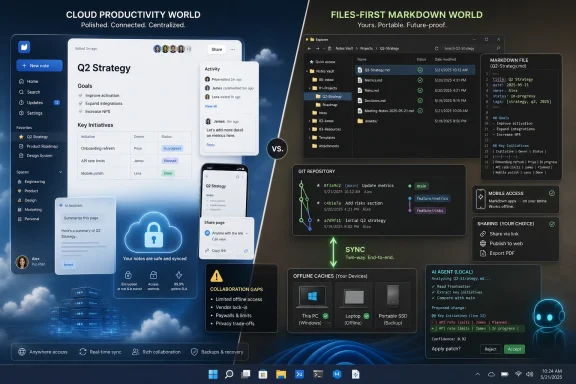Click Insert in the AI Assistant card

68,265
